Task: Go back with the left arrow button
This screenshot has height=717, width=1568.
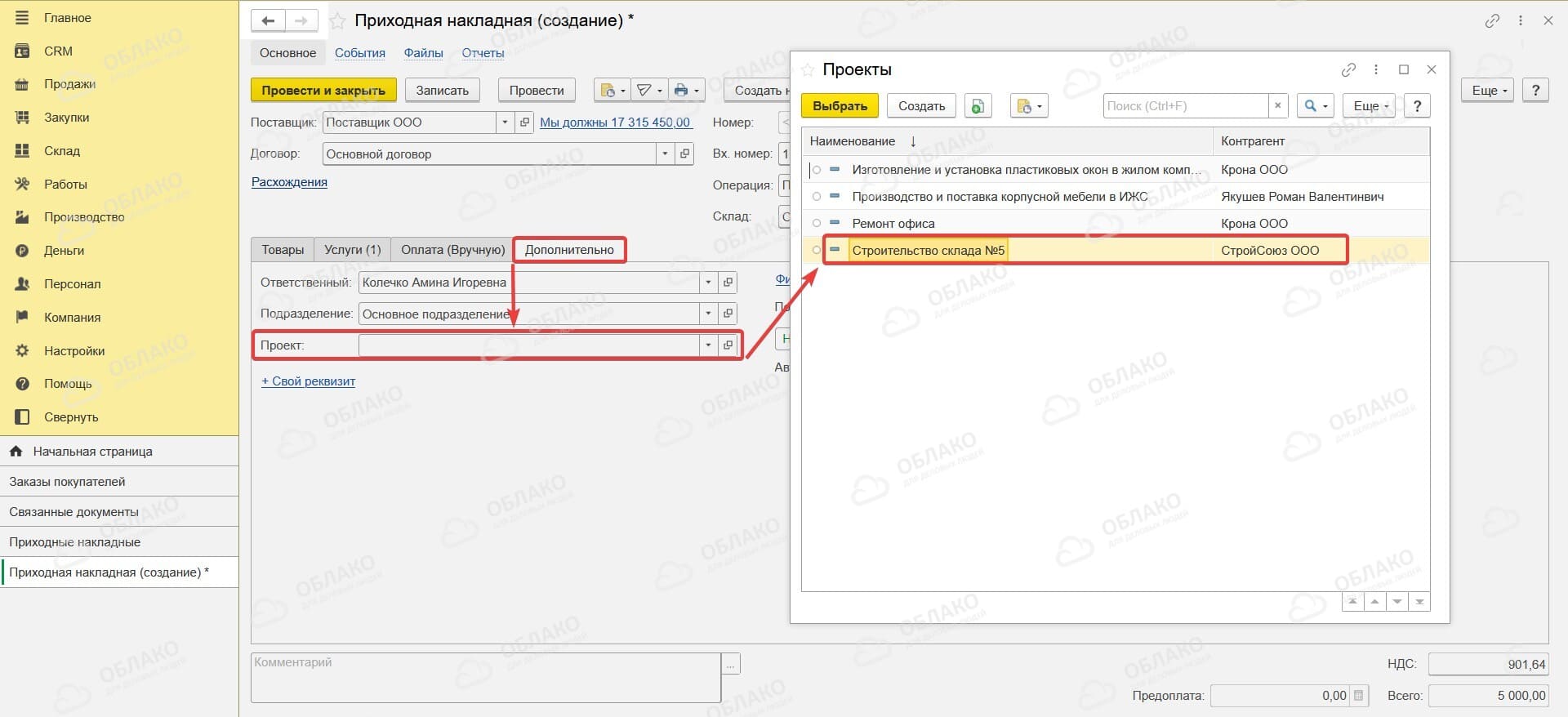Action: tap(268, 20)
